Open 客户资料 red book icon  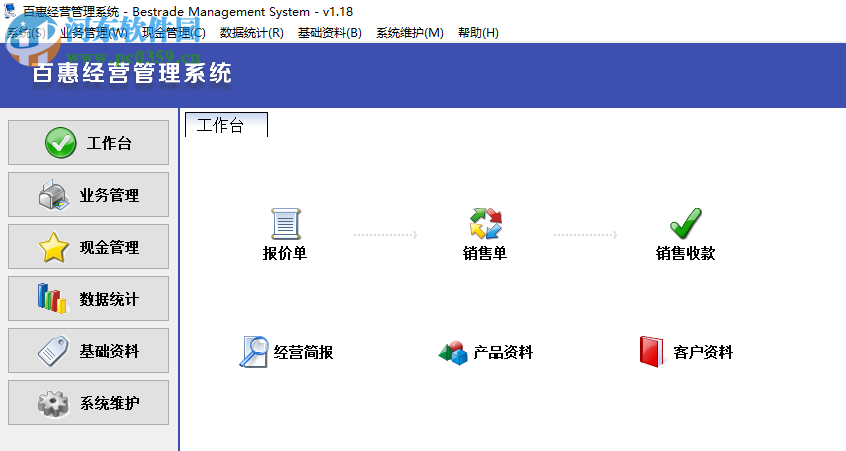point(652,352)
